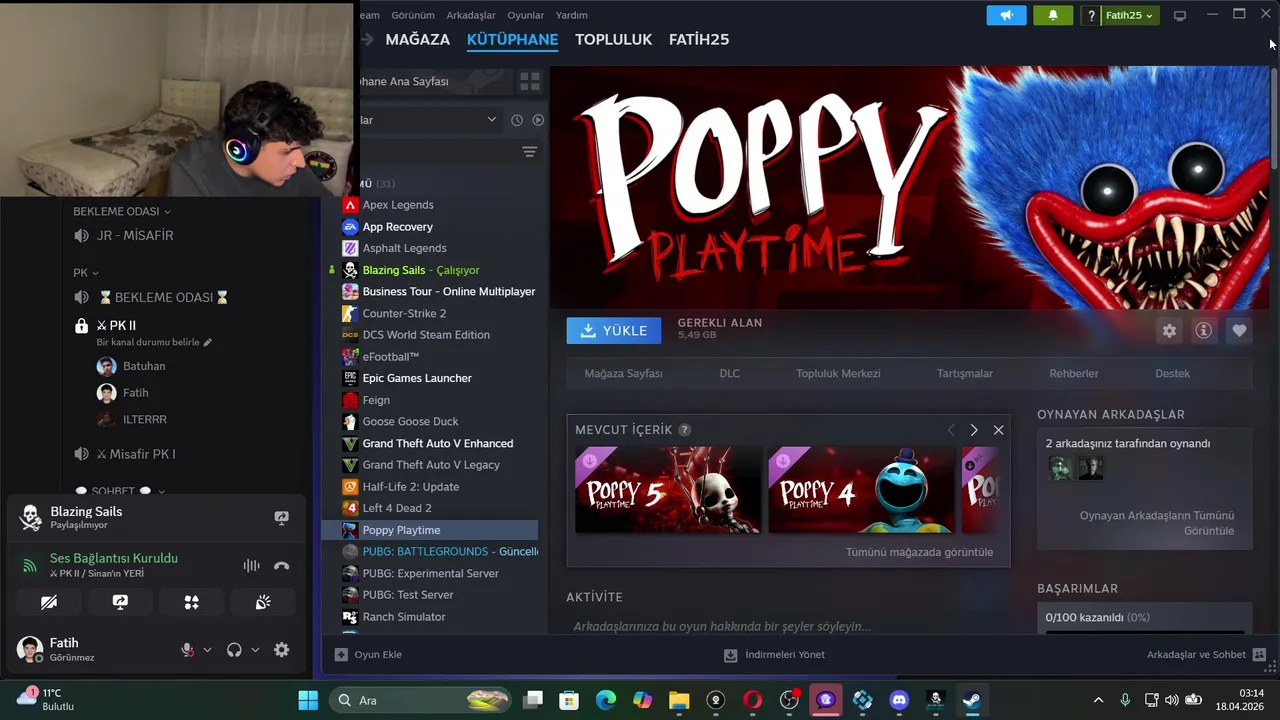Open the Yardım menu
Screen dimensions: 1280x720
tap(572, 15)
